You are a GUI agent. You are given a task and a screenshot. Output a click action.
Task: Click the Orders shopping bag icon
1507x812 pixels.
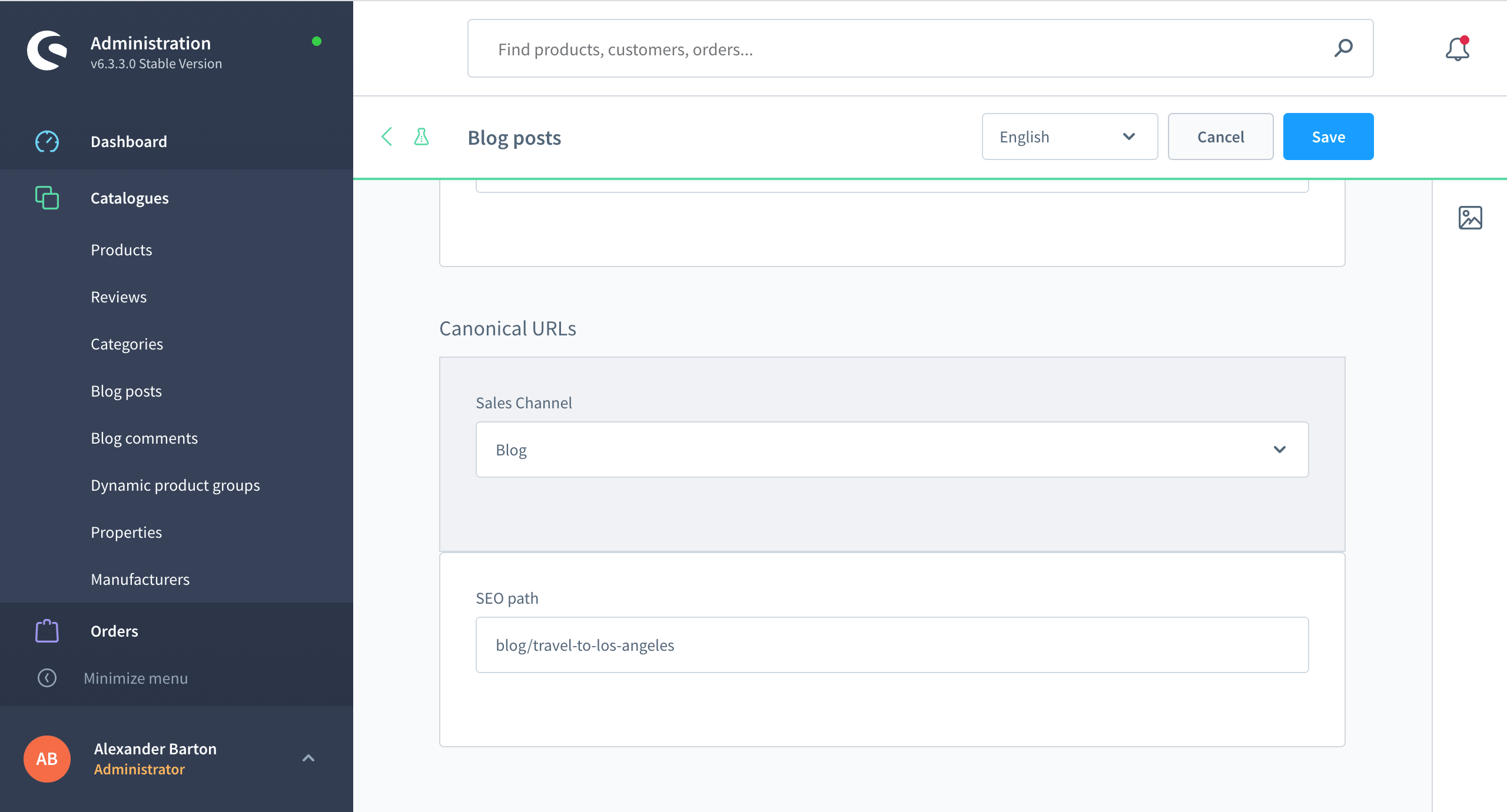pos(47,631)
